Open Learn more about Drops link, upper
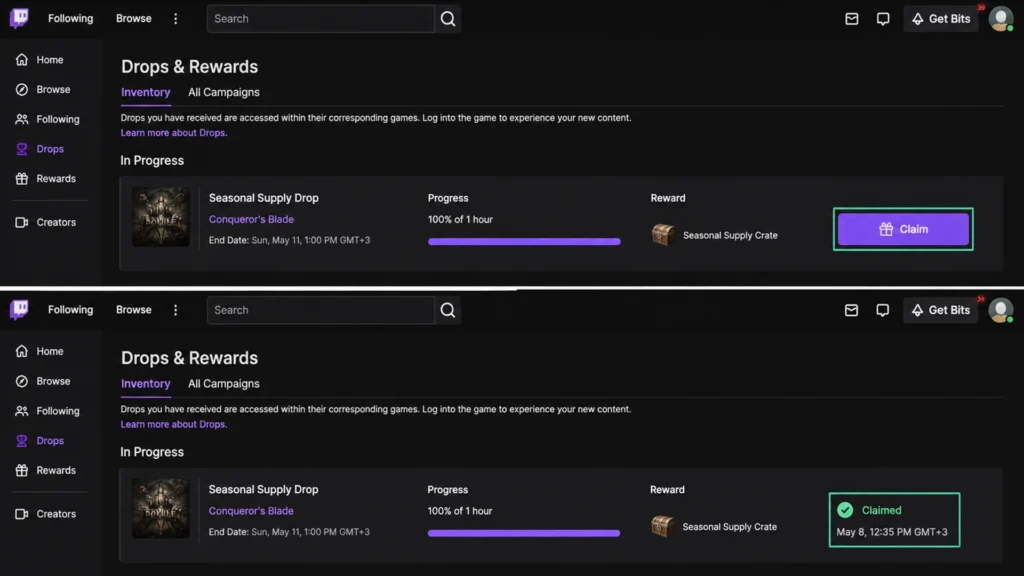This screenshot has width=1024, height=576. click(174, 133)
